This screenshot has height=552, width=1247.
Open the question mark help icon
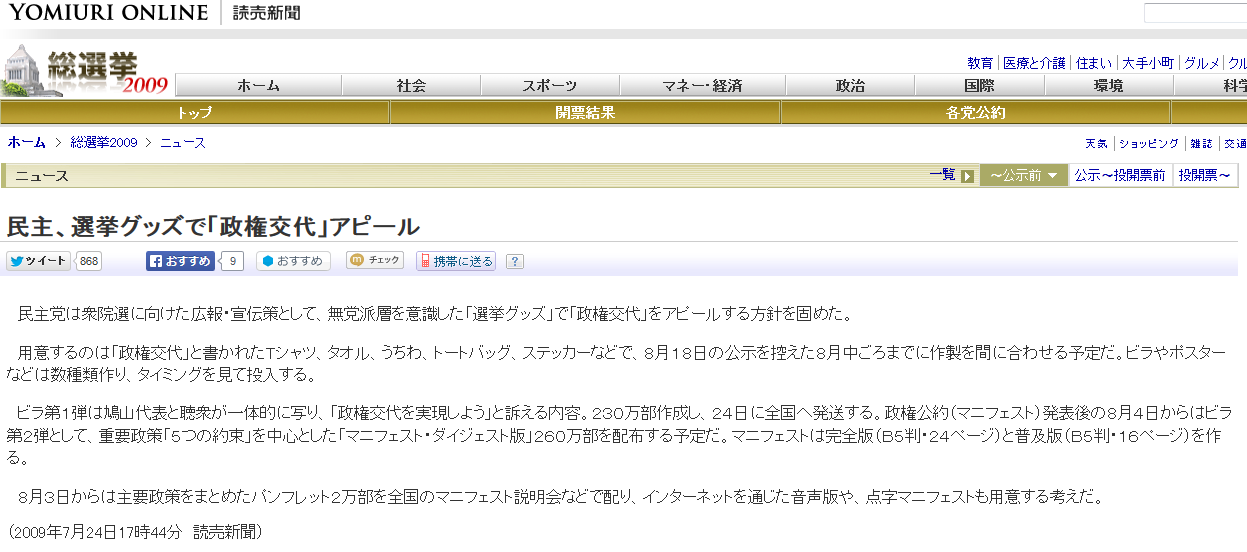(x=515, y=262)
